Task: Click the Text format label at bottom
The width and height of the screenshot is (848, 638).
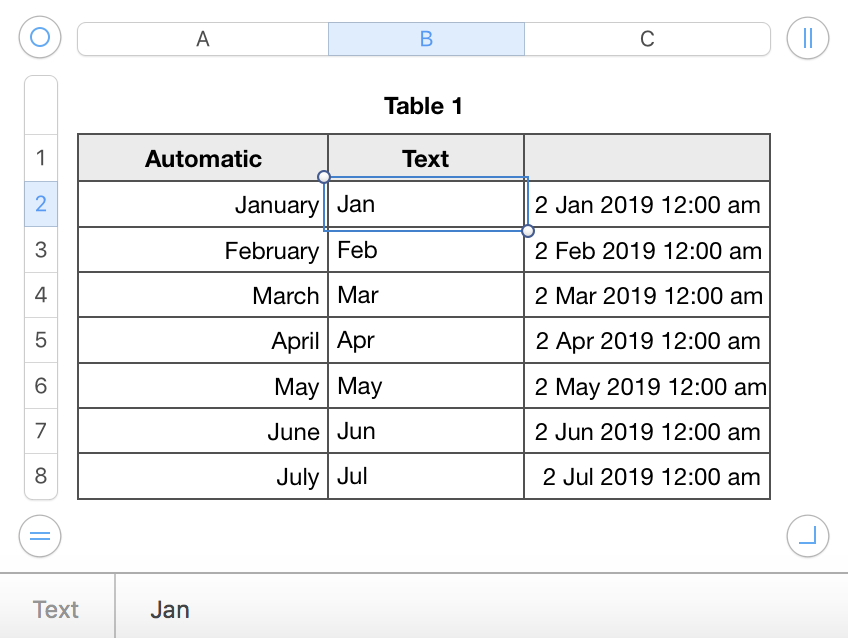Action: 56,609
